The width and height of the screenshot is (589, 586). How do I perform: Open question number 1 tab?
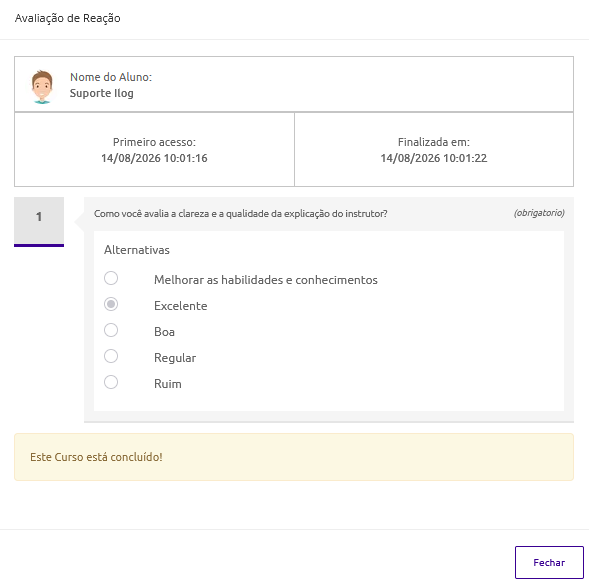[39, 222]
